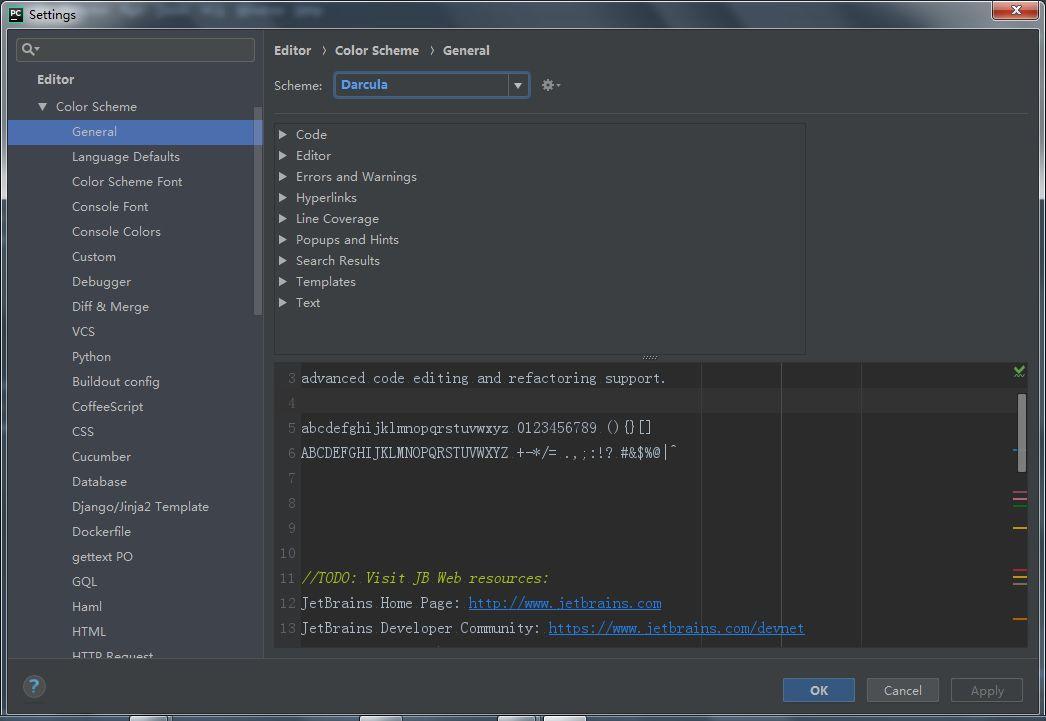The width and height of the screenshot is (1046, 721).
Task: Expand the Errors and Warnings category
Action: pyautogui.click(x=283, y=177)
